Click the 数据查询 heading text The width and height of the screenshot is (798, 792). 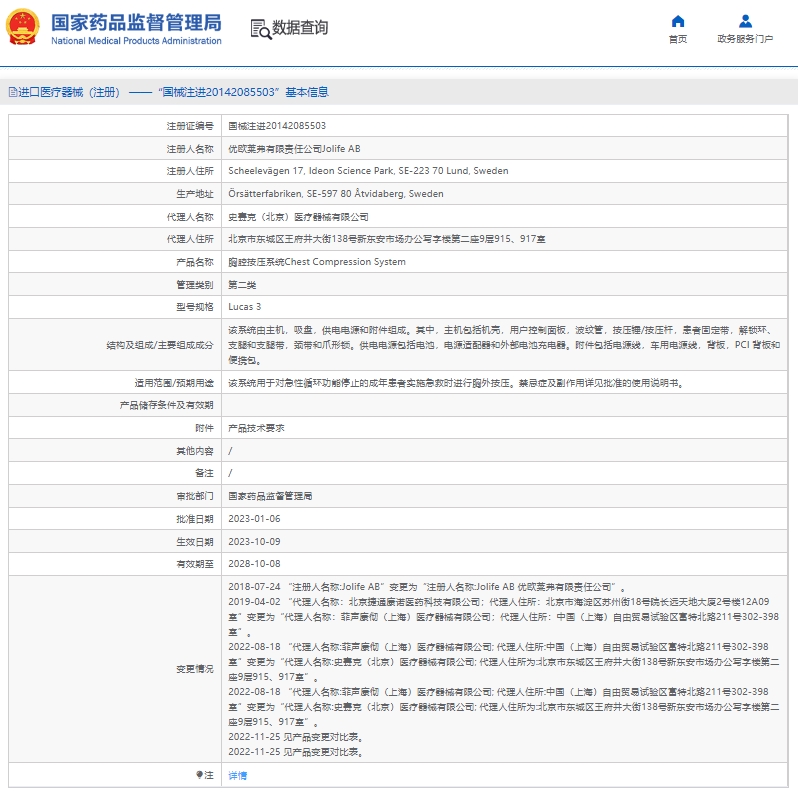point(300,27)
